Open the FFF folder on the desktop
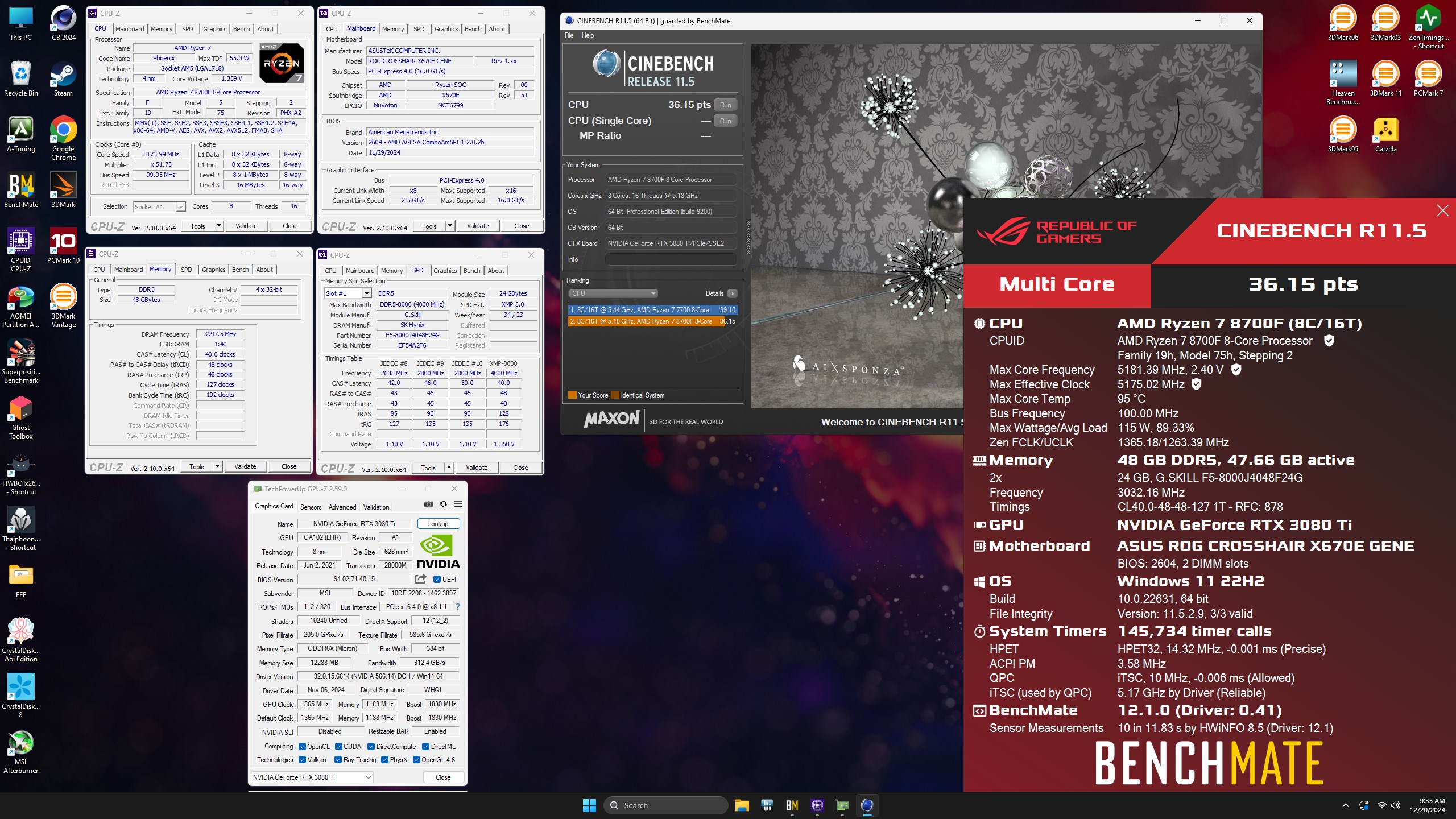Viewport: 1456px width, 819px height. tap(21, 581)
